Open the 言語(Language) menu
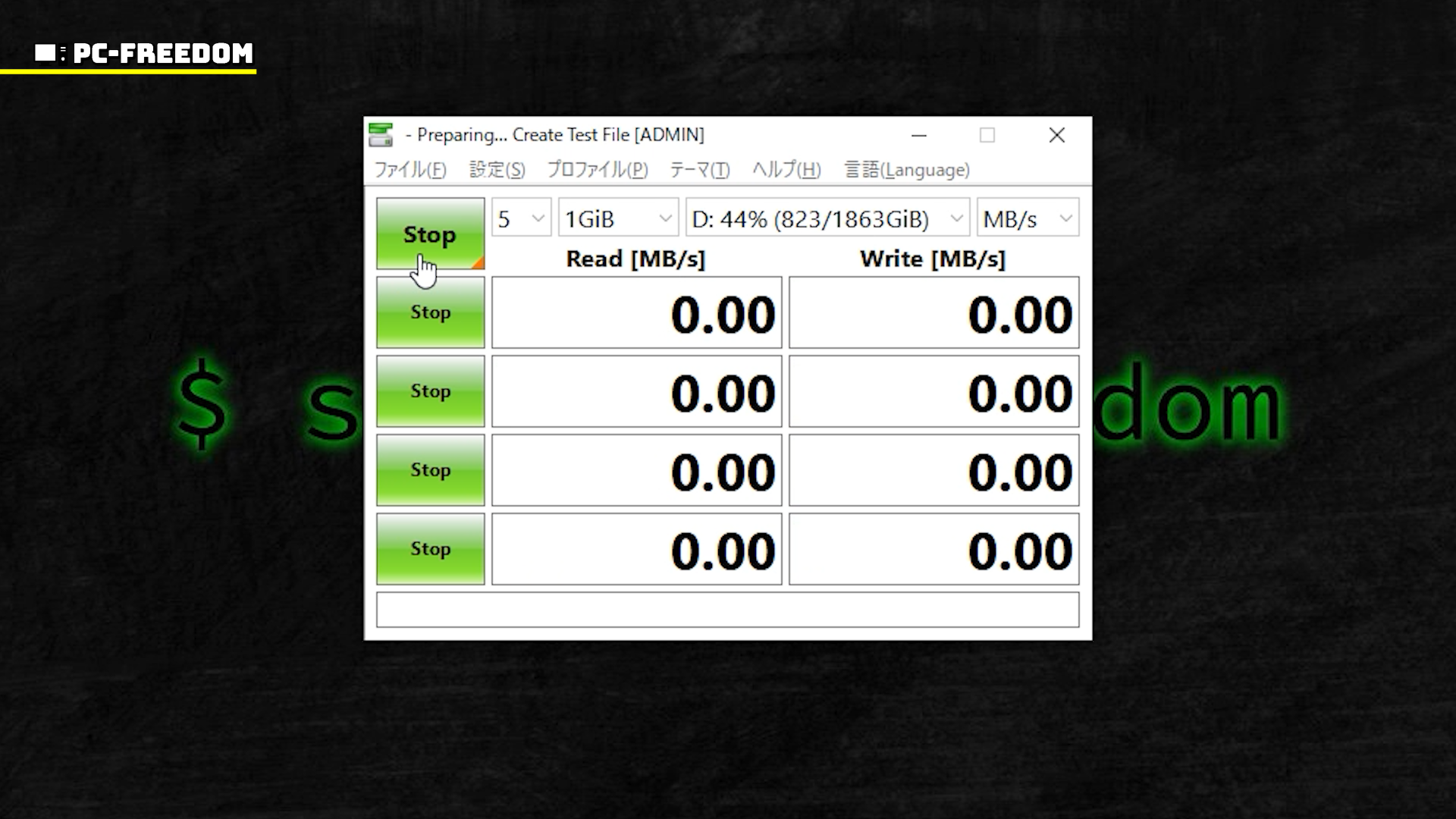Screen dimensions: 1456x819 pos(907,170)
